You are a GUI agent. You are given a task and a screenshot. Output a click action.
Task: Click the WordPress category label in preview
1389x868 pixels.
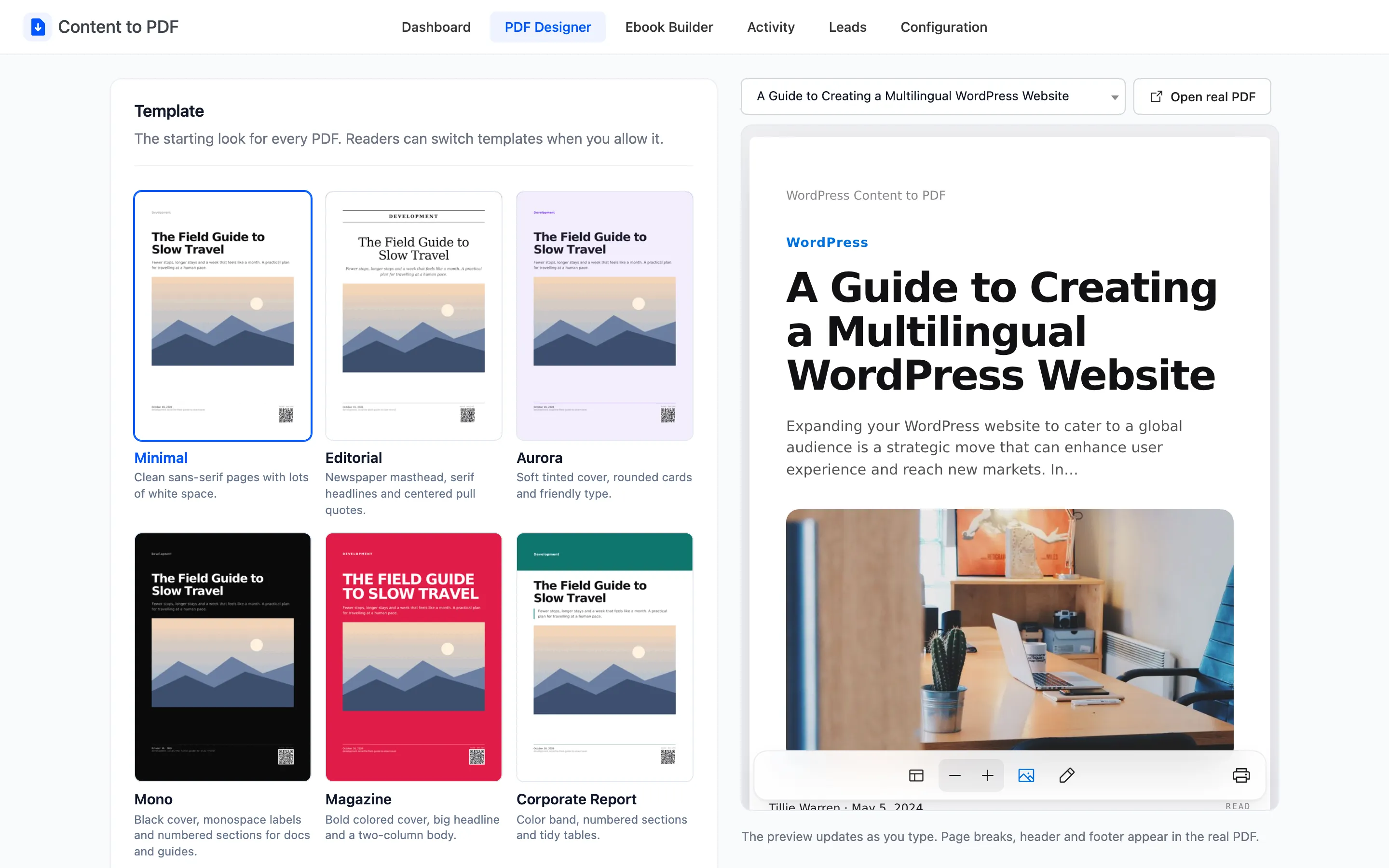click(x=827, y=242)
